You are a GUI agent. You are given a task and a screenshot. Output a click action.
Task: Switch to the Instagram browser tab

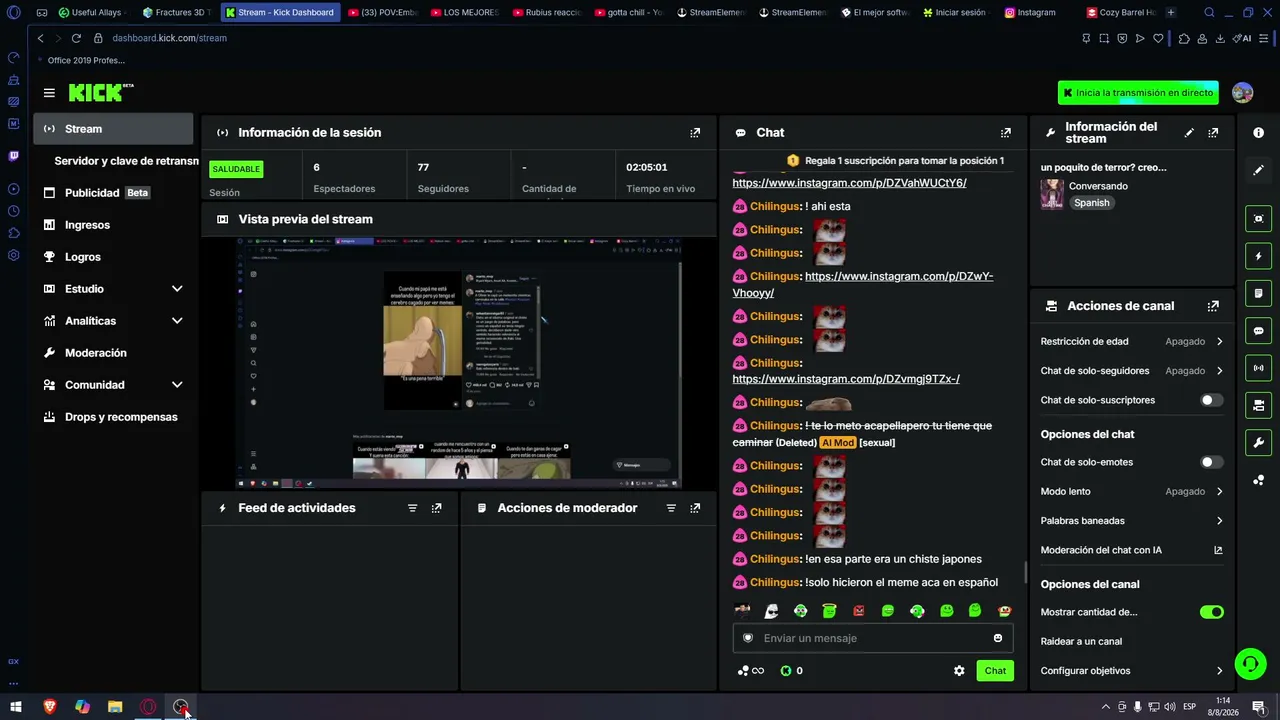[x=1036, y=13]
